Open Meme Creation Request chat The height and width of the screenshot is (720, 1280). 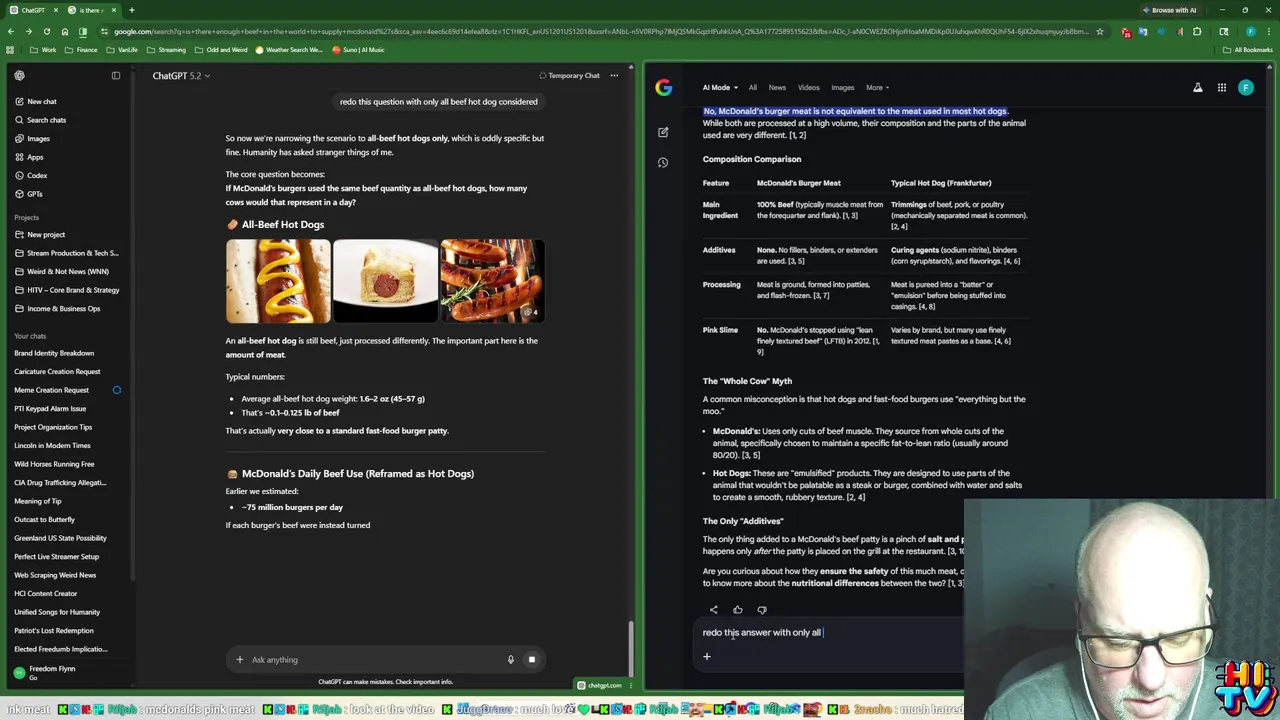pos(52,390)
